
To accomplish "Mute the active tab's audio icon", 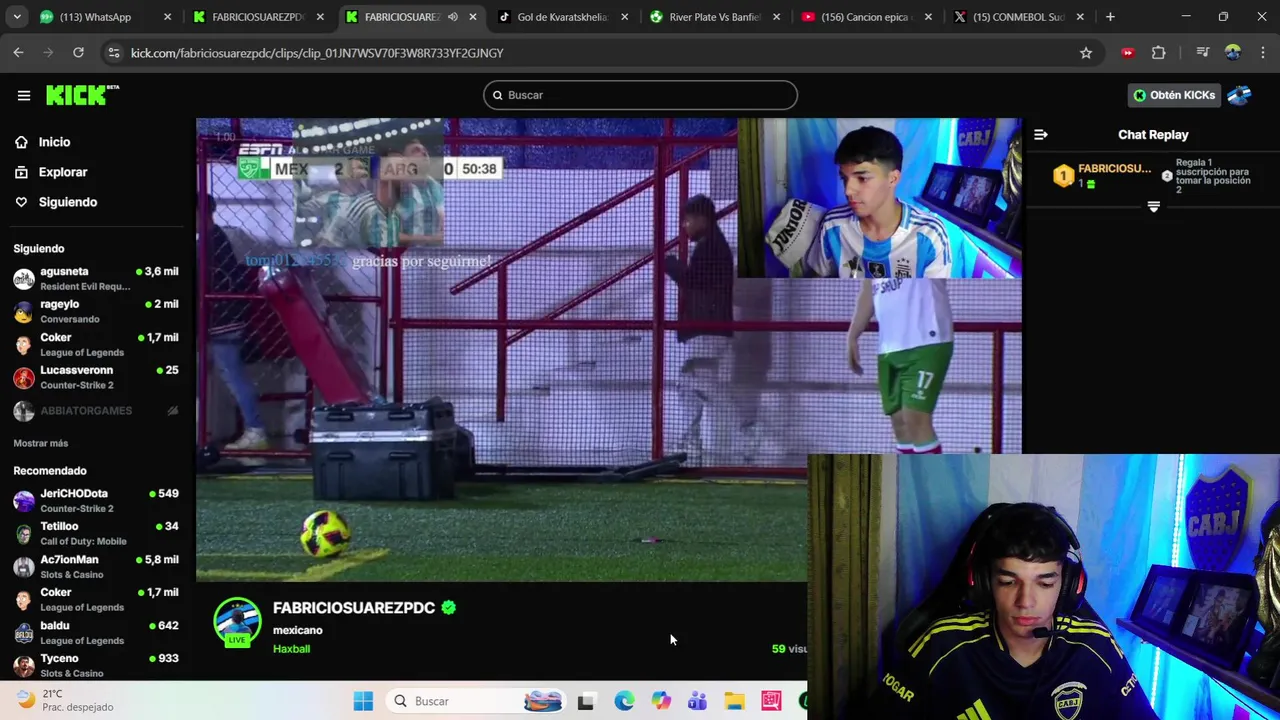I will pos(452,17).
